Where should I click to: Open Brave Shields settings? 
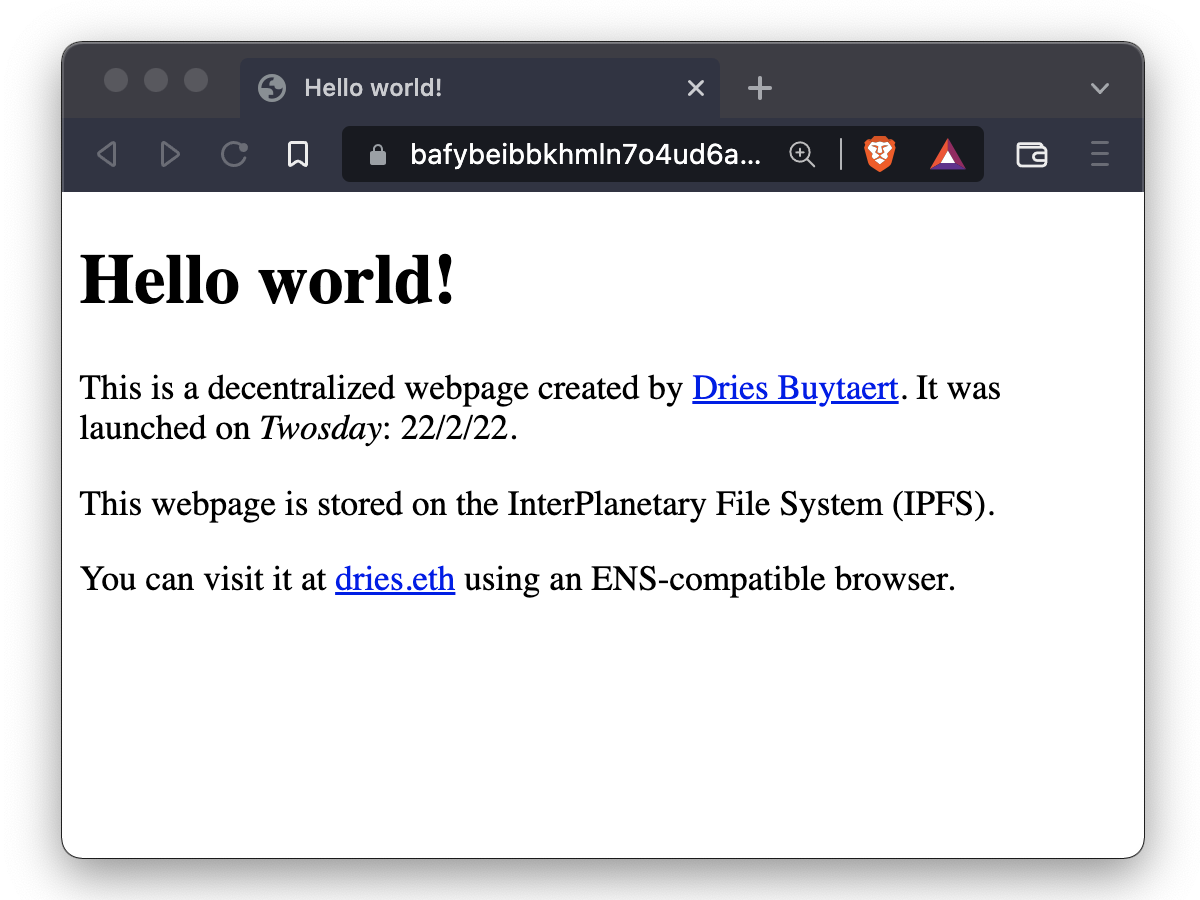879,154
